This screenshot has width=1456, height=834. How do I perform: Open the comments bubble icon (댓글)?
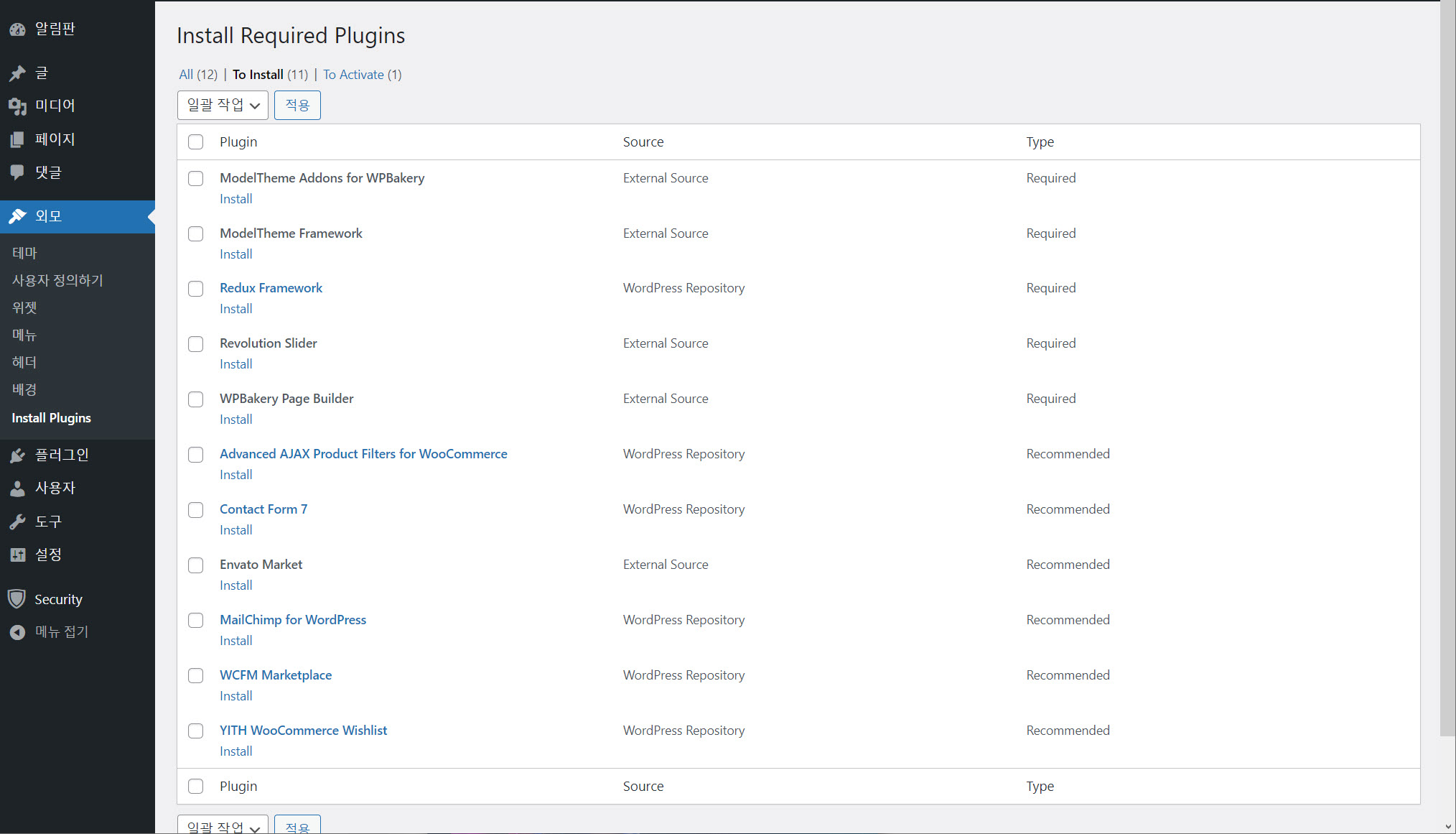(x=17, y=172)
